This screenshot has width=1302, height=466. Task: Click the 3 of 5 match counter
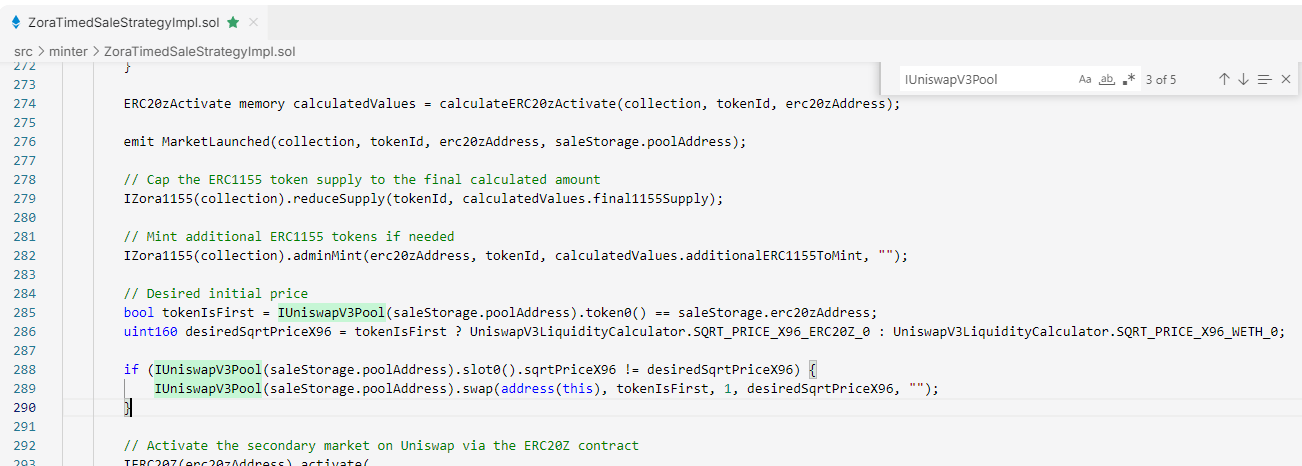[x=1161, y=79]
